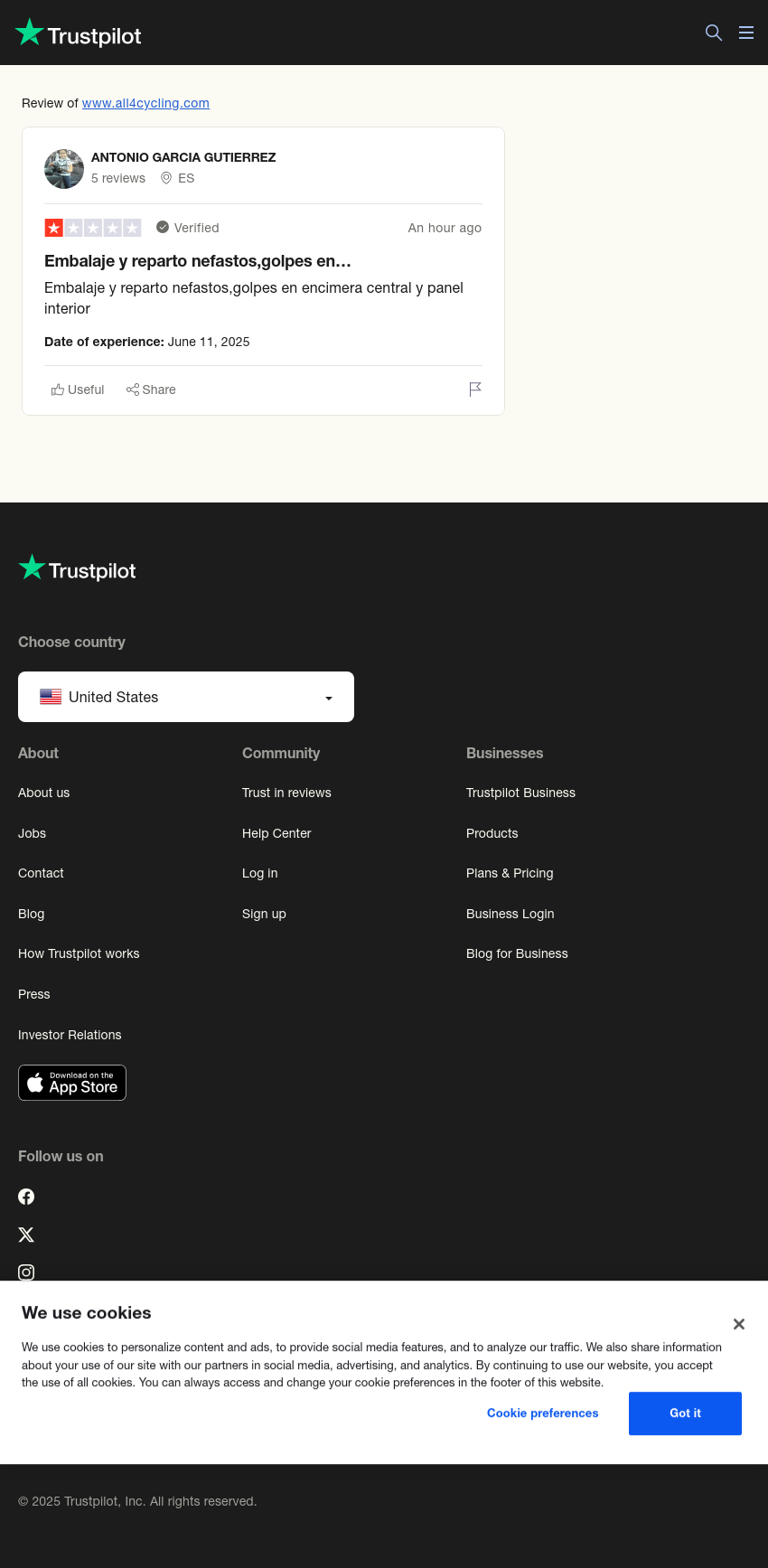
Task: Open the Instagram icon
Action: [x=26, y=1272]
